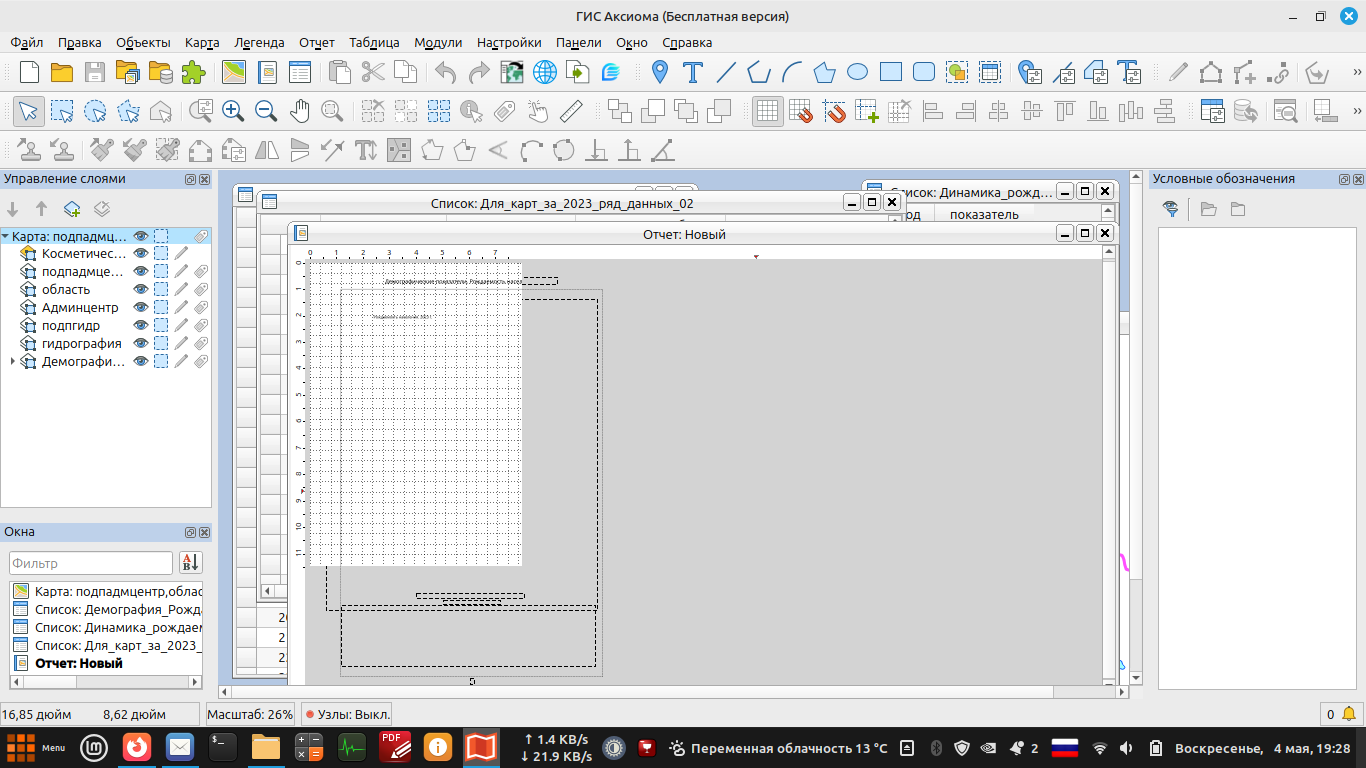Choose the ruler measurement tool
Viewport: 1366px width, 768px height.
[571, 111]
